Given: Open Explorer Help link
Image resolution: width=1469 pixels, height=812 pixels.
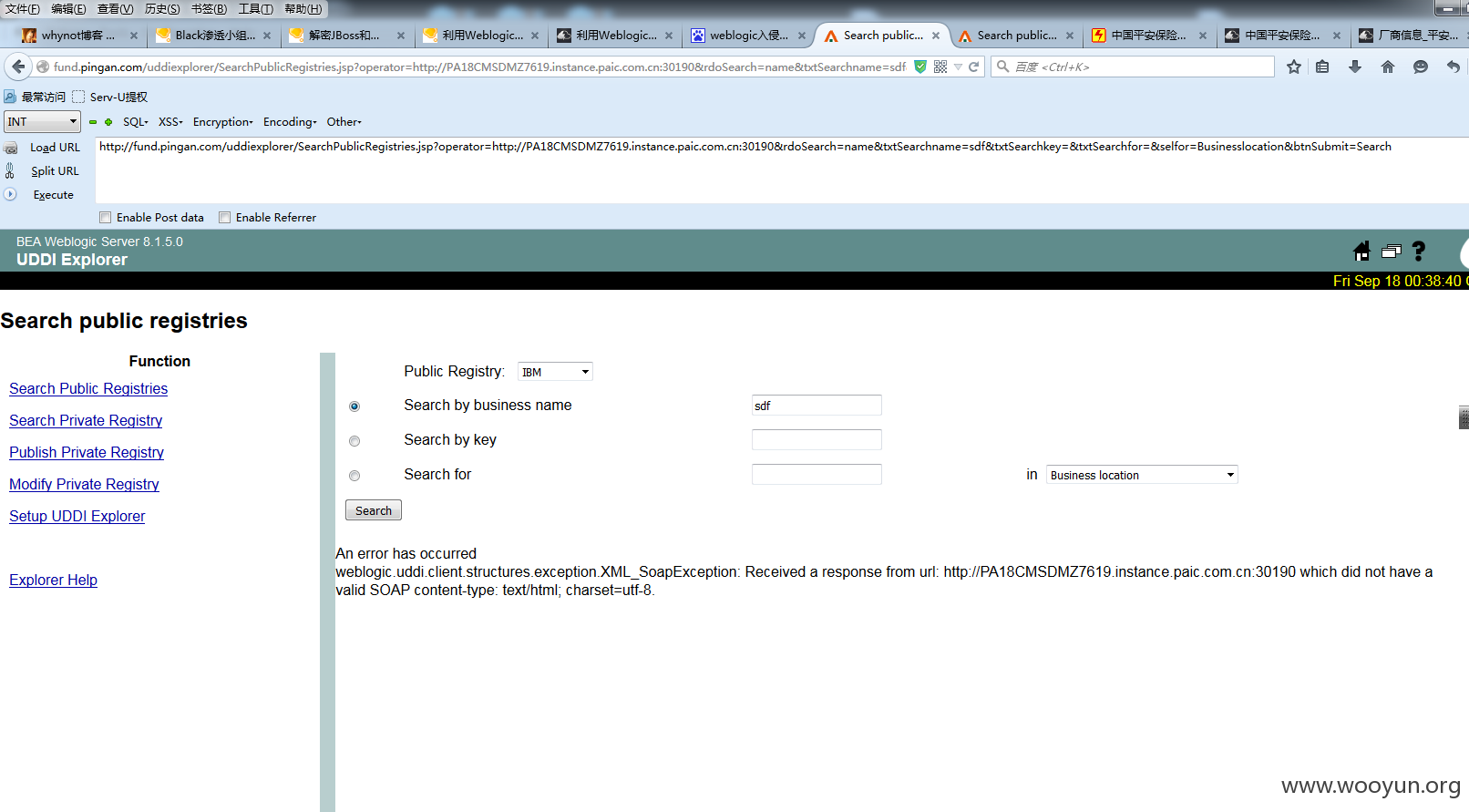Looking at the screenshot, I should coord(53,580).
